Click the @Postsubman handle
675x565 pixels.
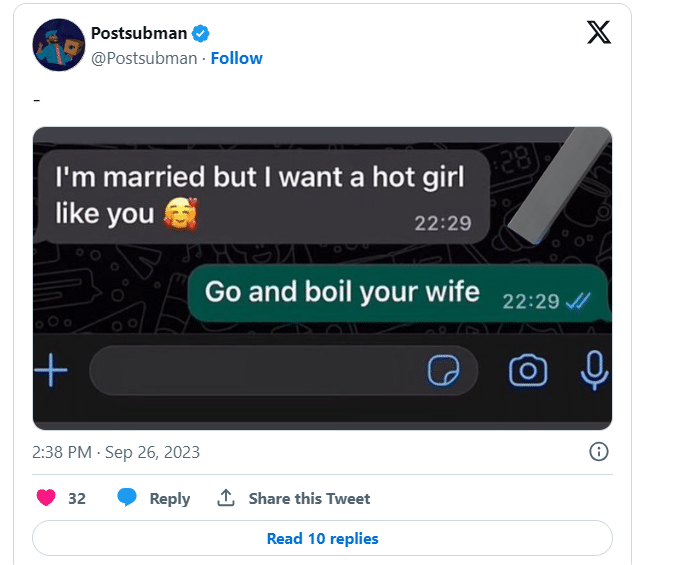(144, 58)
